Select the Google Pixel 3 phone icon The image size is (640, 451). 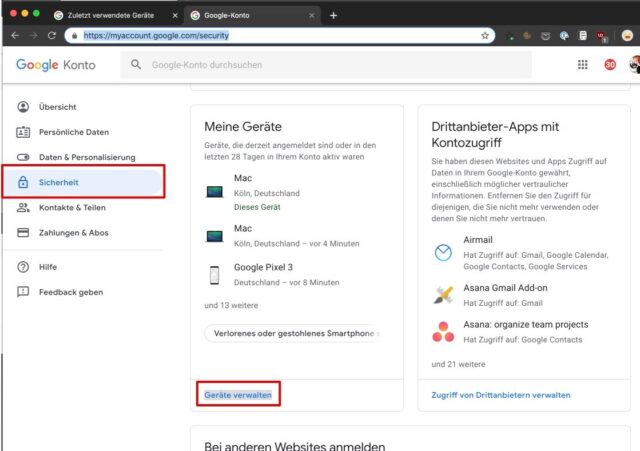[214, 275]
